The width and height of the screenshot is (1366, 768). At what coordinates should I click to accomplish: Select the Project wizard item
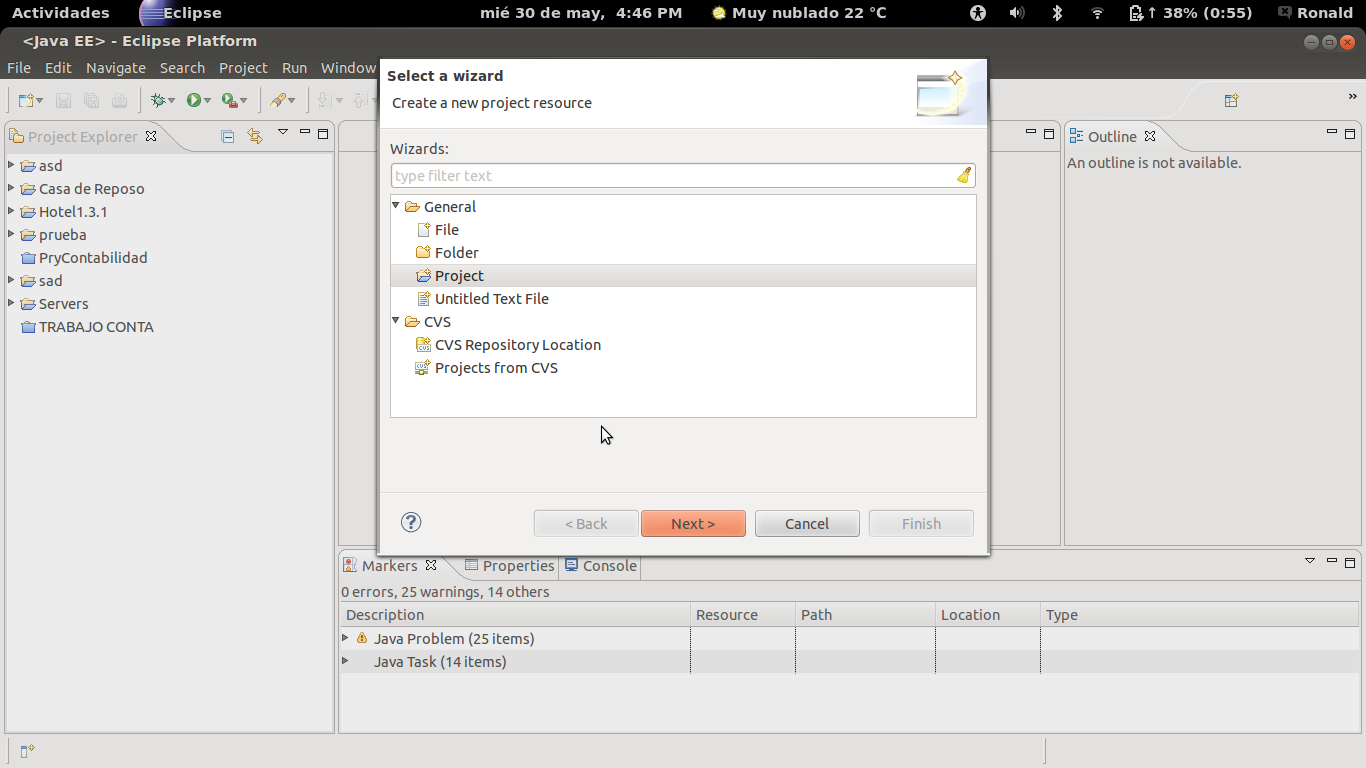click(683, 276)
